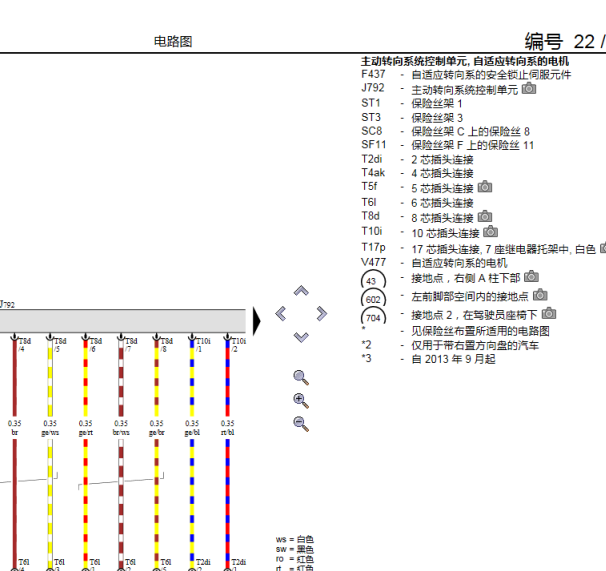This screenshot has width=606, height=571.
Task: Click the 'rt/bl' wire color label
Action: point(228,432)
